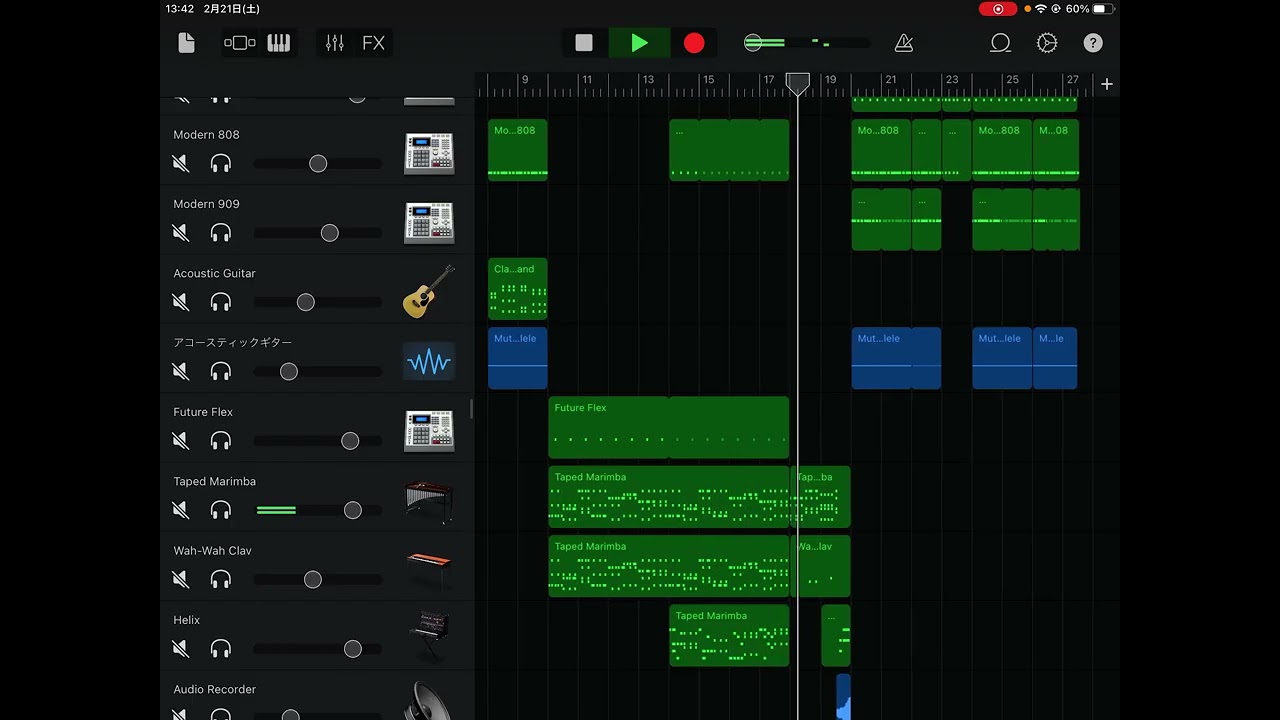Mute the Modern 909 track

[x=181, y=232]
